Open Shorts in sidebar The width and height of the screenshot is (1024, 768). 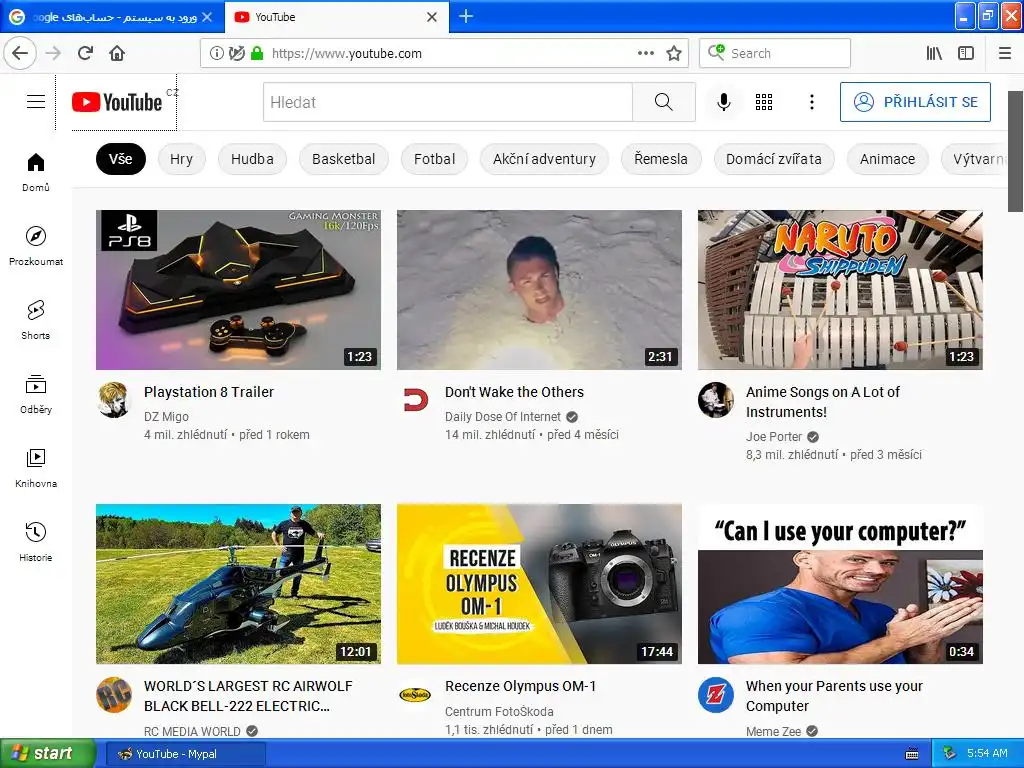pyautogui.click(x=36, y=320)
